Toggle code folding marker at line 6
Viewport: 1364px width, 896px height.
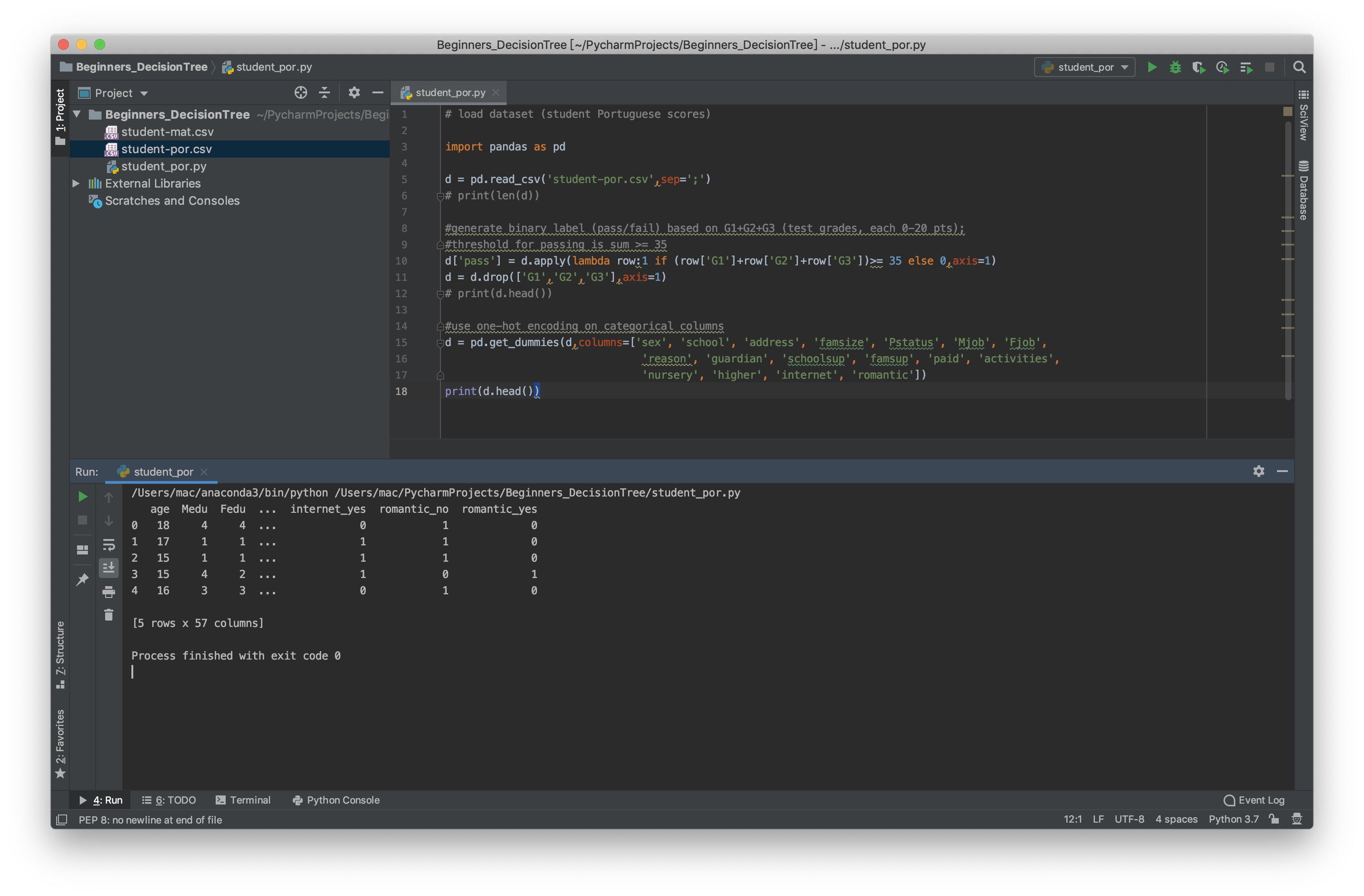point(440,197)
